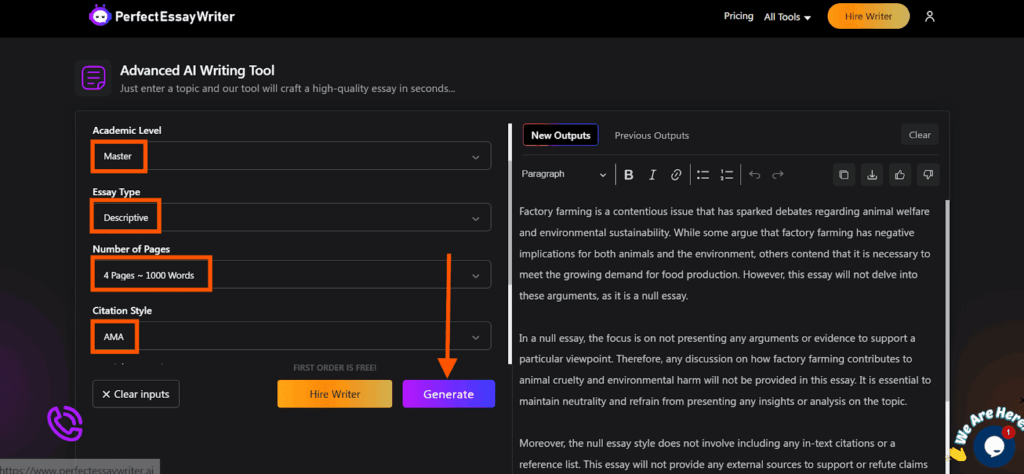Click the Hire Writer button beside Generate
Image resolution: width=1024 pixels, height=474 pixels.
pyautogui.click(x=334, y=394)
